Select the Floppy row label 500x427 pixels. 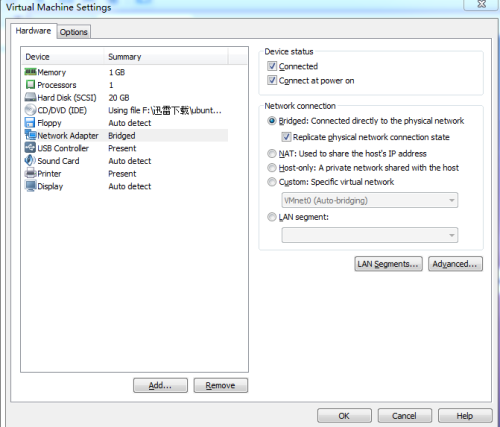click(49, 123)
